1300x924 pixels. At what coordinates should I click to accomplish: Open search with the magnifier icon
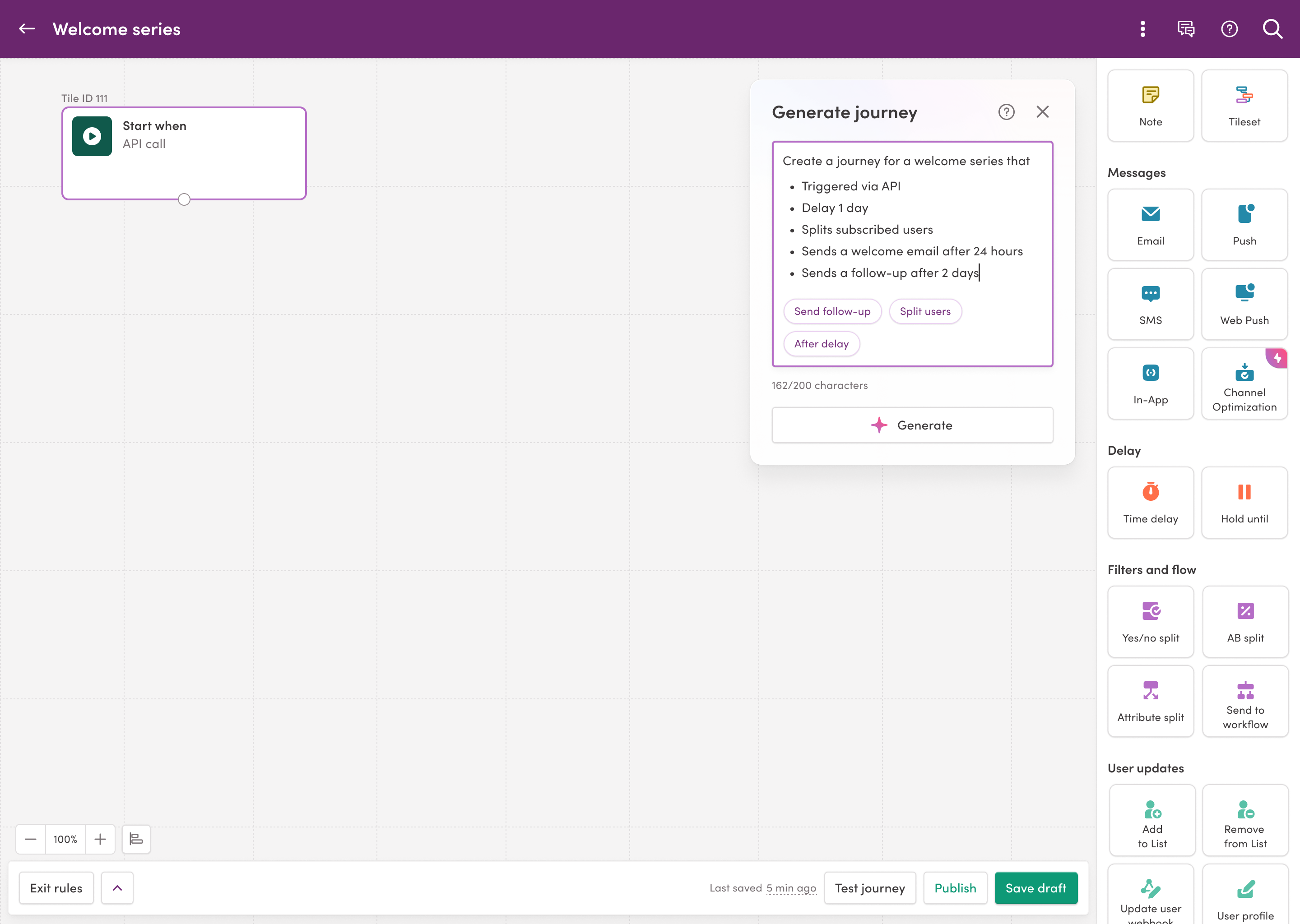[x=1272, y=29]
